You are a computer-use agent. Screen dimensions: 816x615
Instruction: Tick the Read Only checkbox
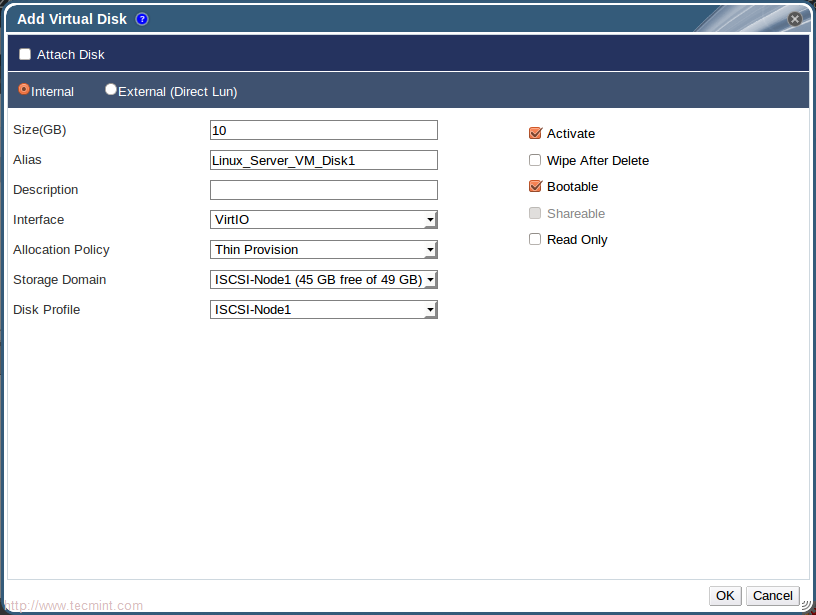535,239
